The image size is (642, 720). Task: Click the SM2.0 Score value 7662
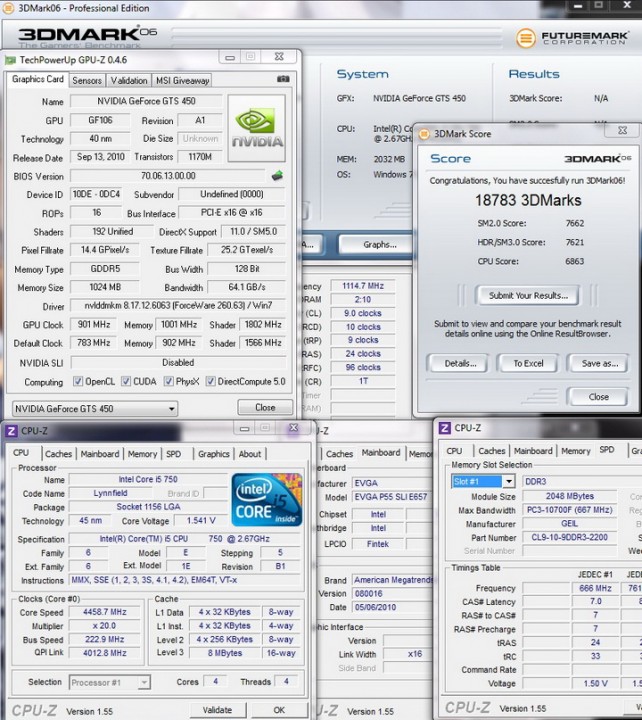574,223
